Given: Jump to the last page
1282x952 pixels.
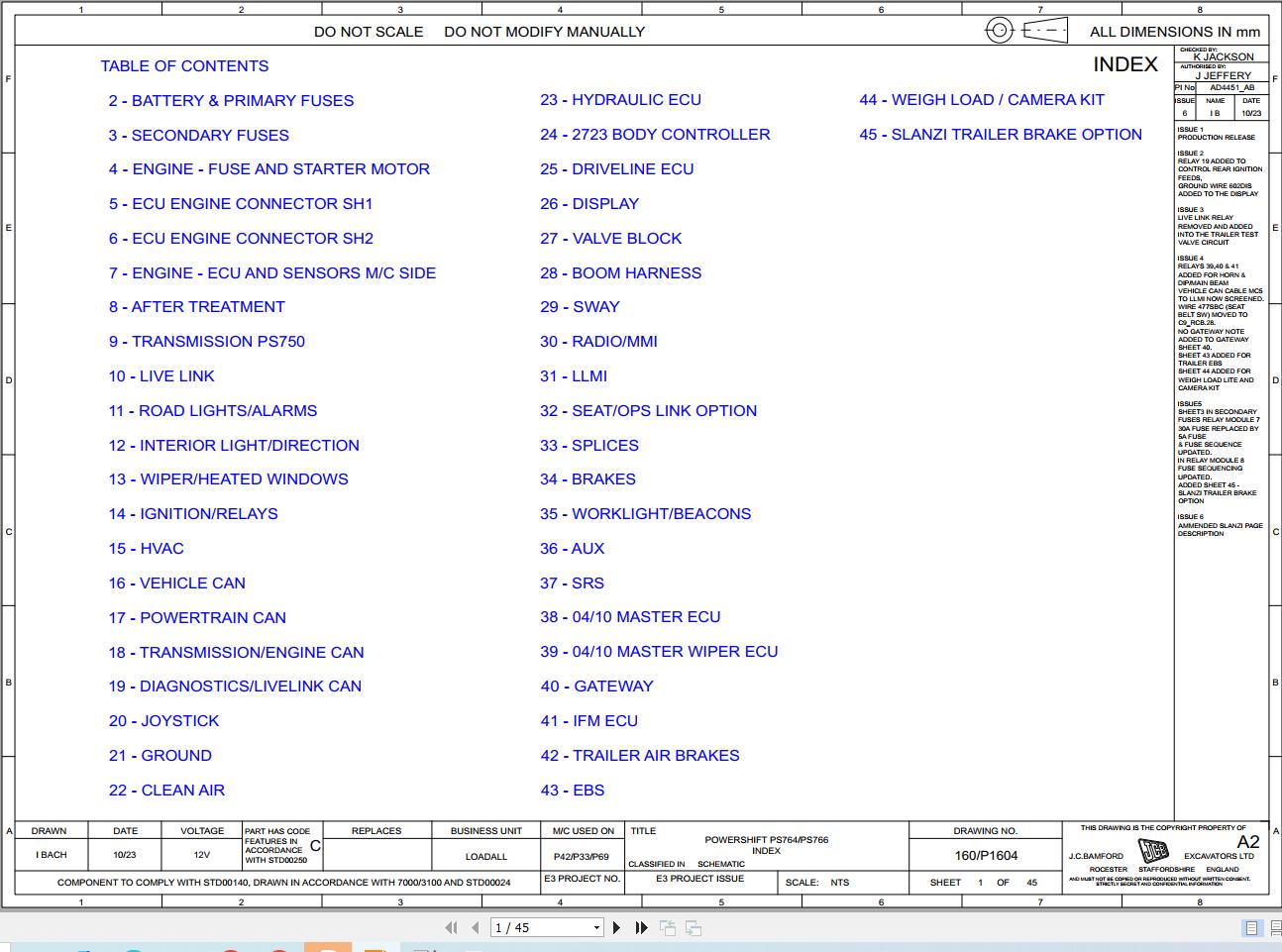Looking at the screenshot, I should click(641, 927).
